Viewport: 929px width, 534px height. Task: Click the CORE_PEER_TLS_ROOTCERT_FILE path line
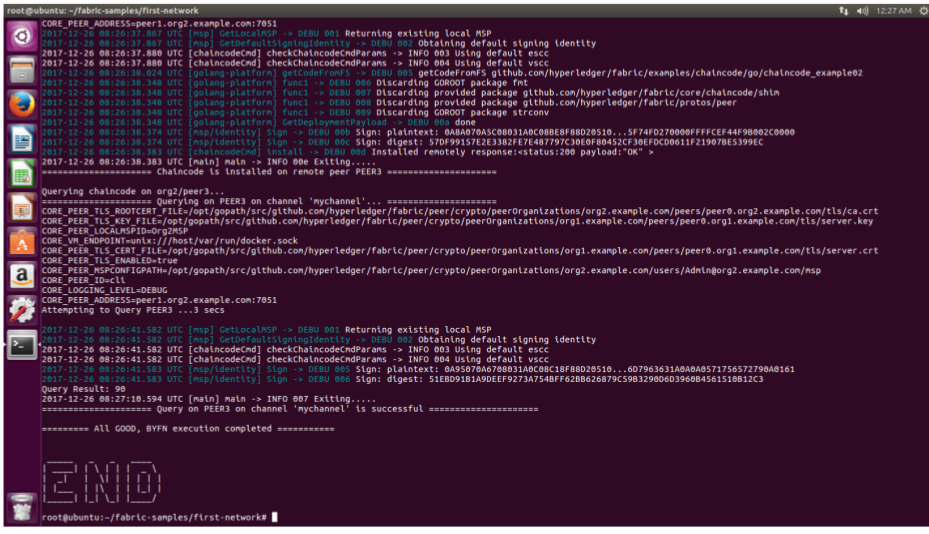[460, 211]
